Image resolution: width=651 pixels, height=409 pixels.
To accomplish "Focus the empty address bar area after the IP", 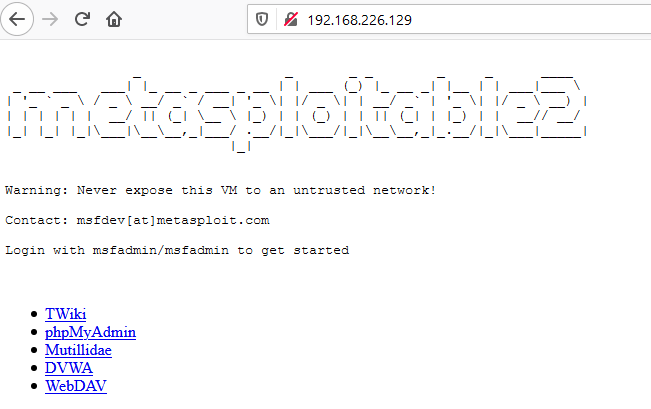I will pyautogui.click(x=531, y=20).
